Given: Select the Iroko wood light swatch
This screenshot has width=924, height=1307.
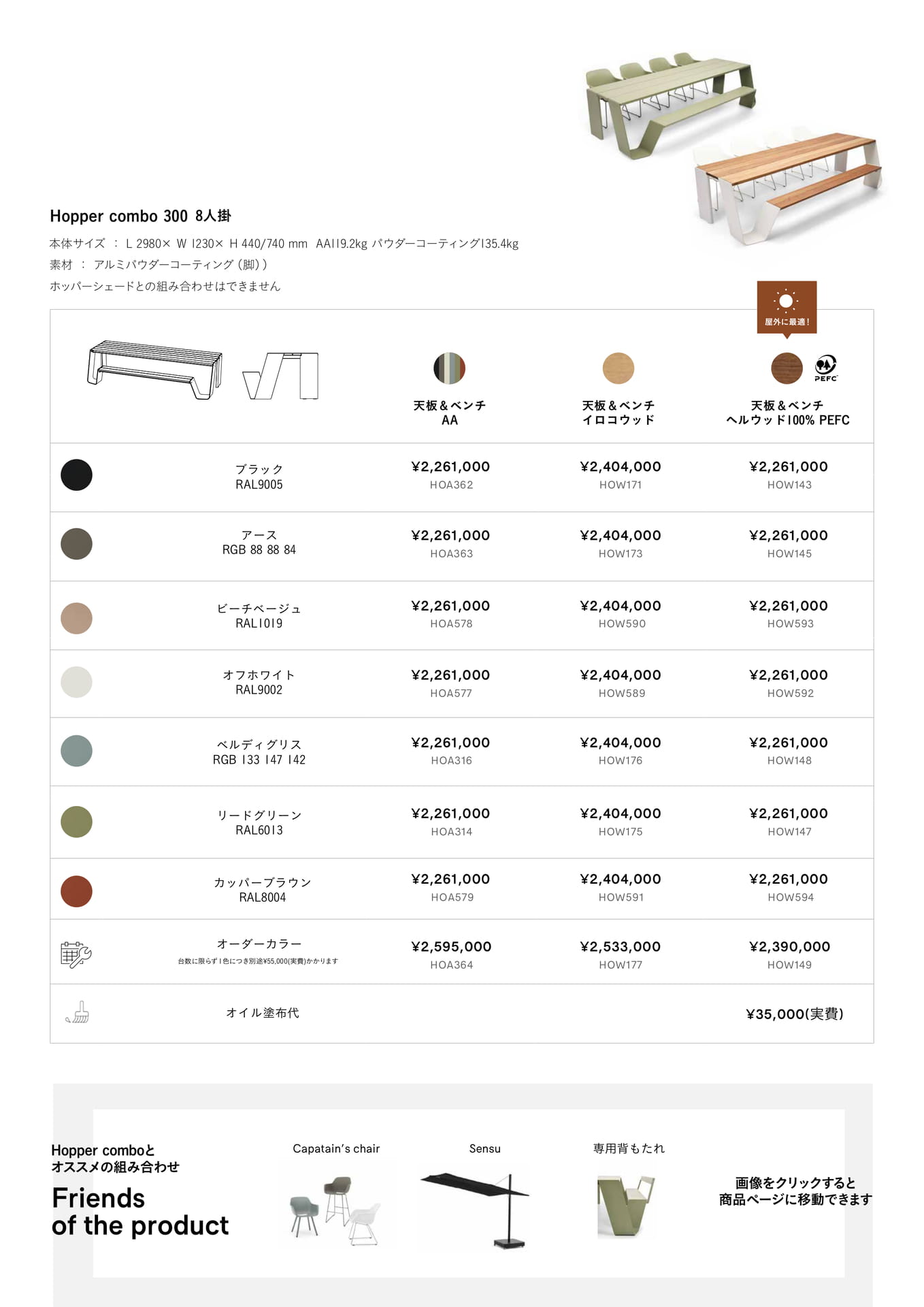Looking at the screenshot, I should [618, 368].
